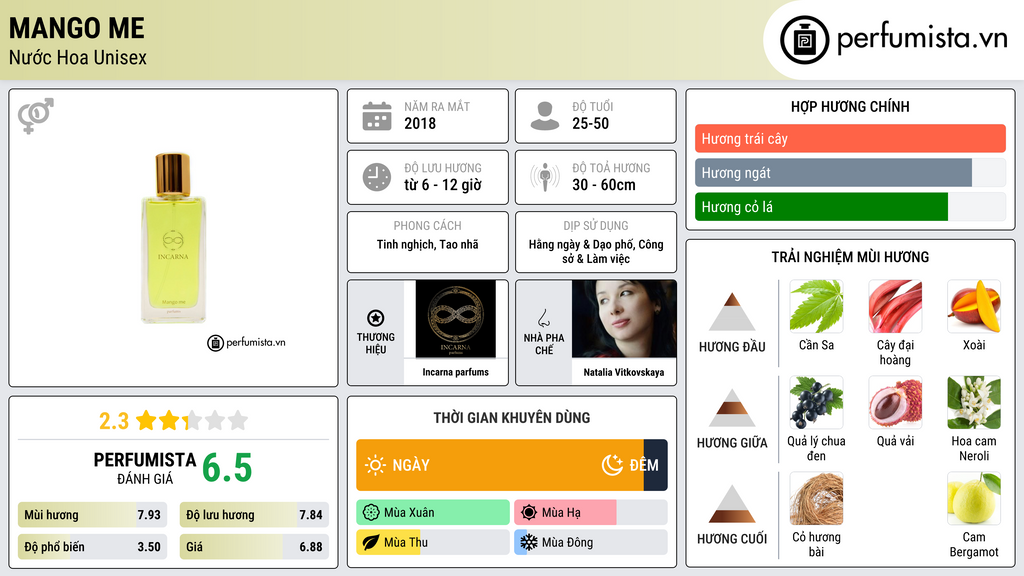Click the sillage icon beside Độ toả hương
Image resolution: width=1024 pixels, height=576 pixels.
(x=545, y=177)
